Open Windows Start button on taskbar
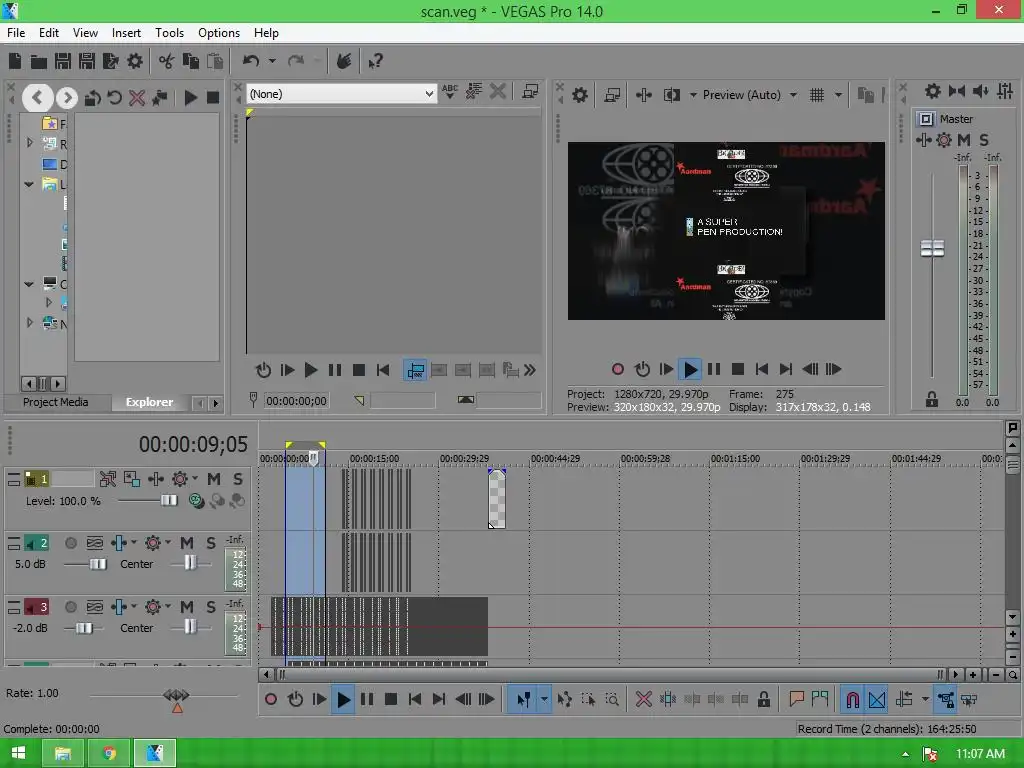The width and height of the screenshot is (1024, 768). (18, 754)
